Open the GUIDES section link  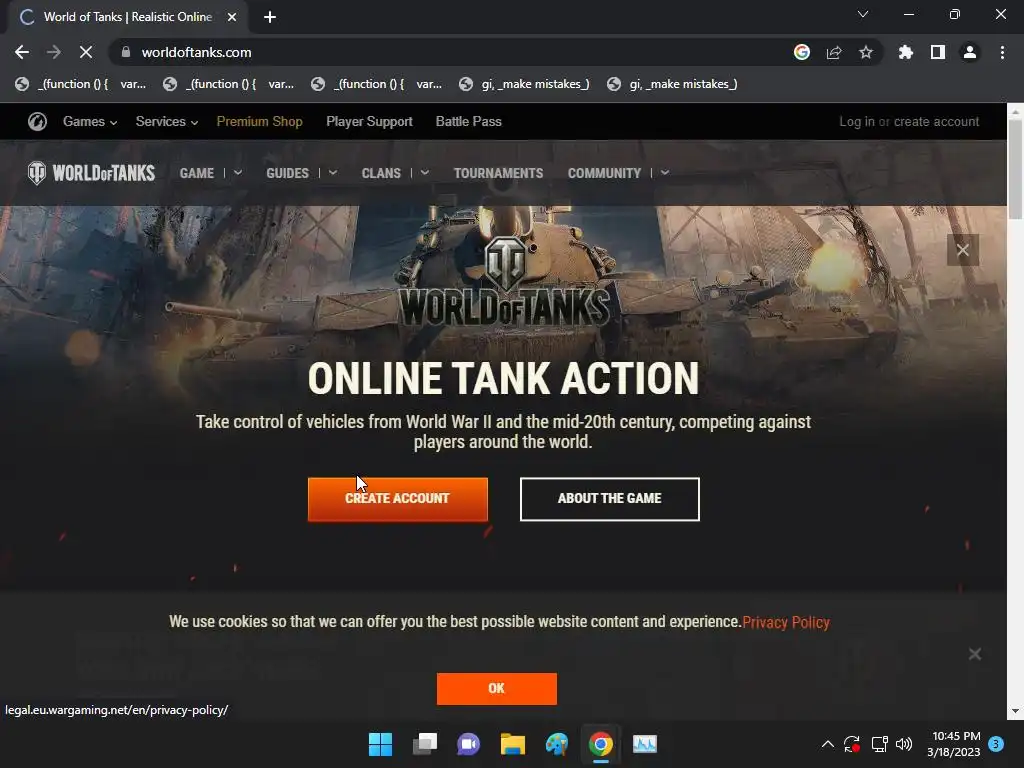287,173
